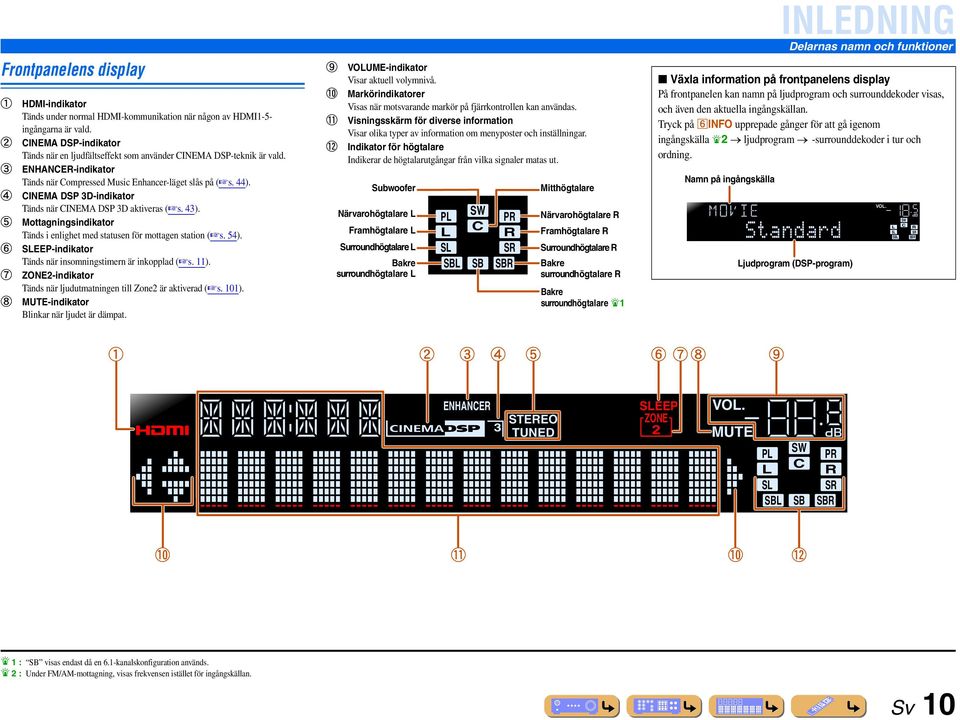Image resolution: width=960 pixels, height=720 pixels.
Task: Click the 'ZONE2-indikator' list heading
Action: [58, 276]
